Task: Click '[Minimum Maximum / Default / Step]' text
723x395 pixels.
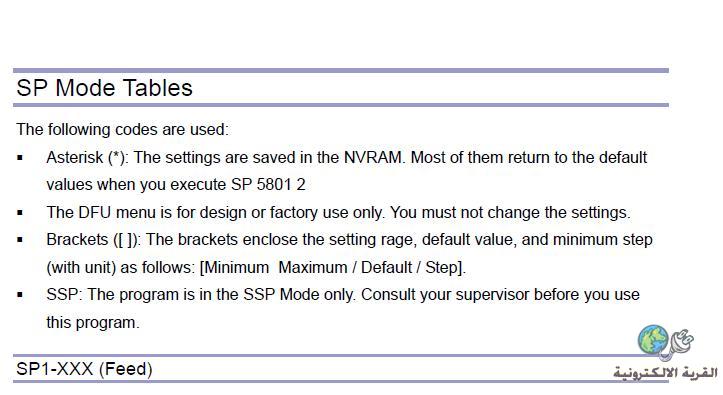Action: 332,267
